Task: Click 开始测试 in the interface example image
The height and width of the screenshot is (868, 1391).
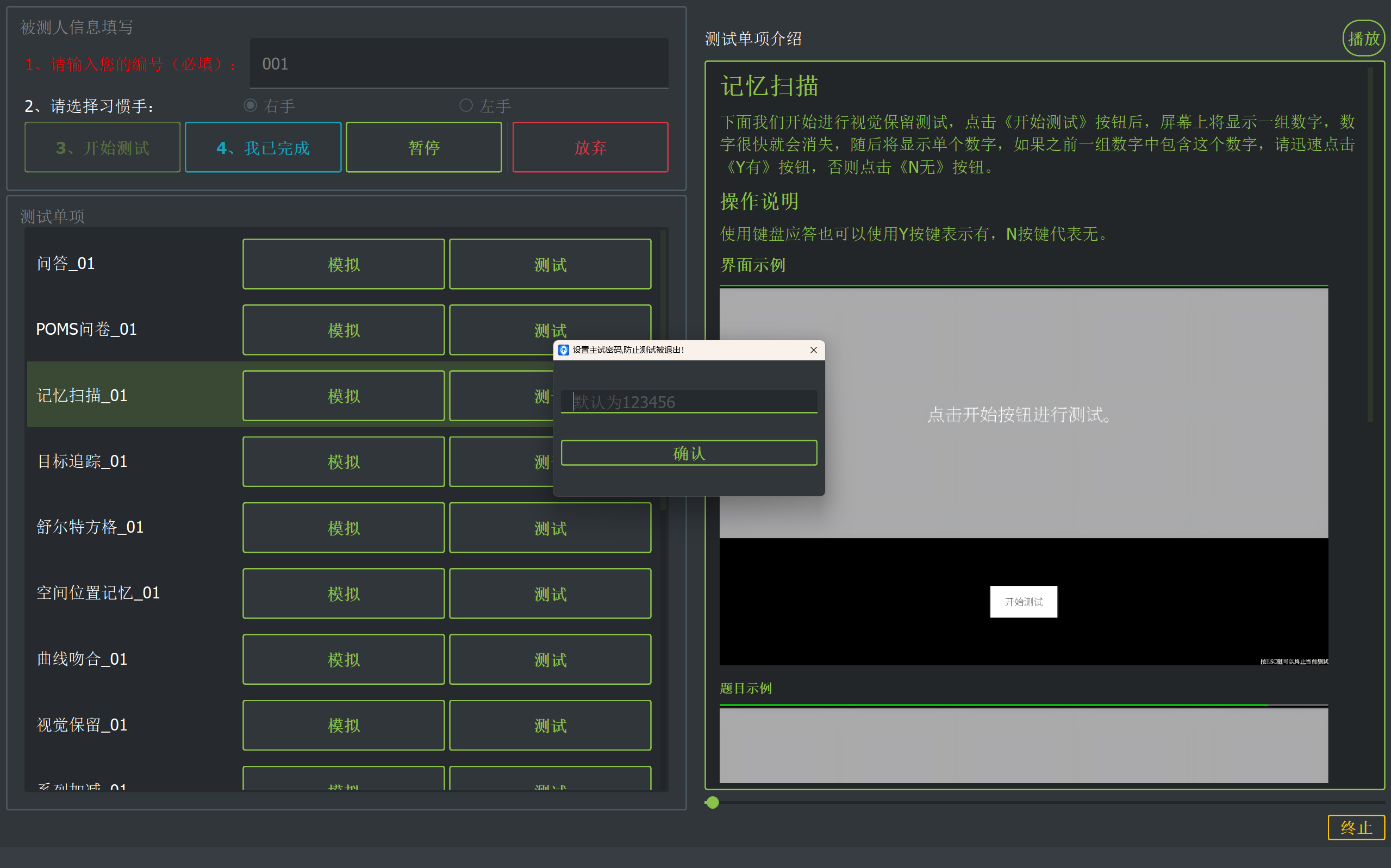Action: pos(1023,602)
